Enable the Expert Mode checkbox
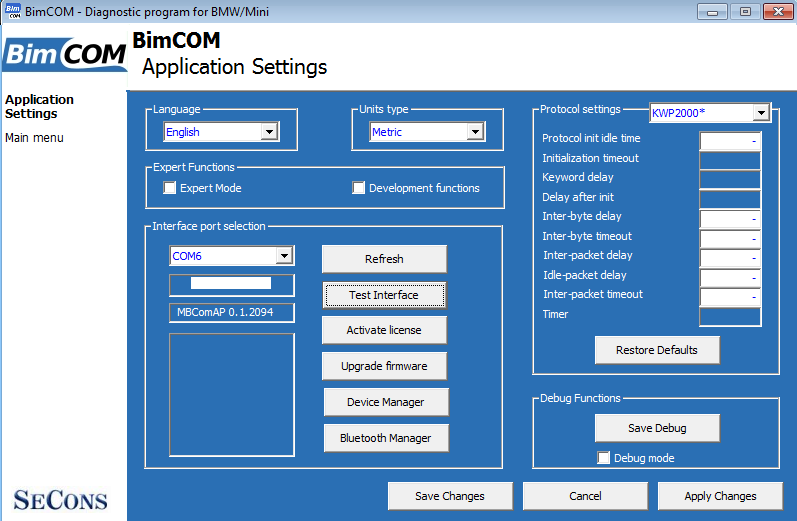797x521 pixels. pyautogui.click(x=169, y=188)
